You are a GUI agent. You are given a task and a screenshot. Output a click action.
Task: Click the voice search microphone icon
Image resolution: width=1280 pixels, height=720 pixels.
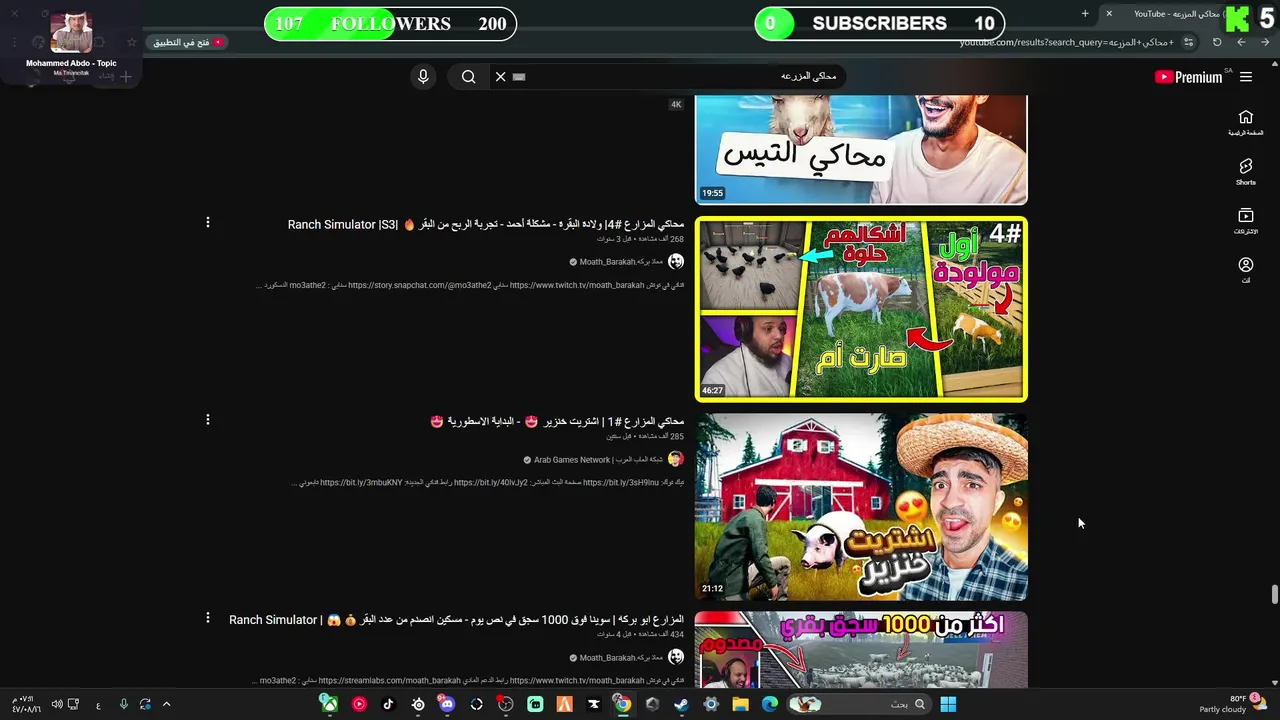[x=423, y=77]
